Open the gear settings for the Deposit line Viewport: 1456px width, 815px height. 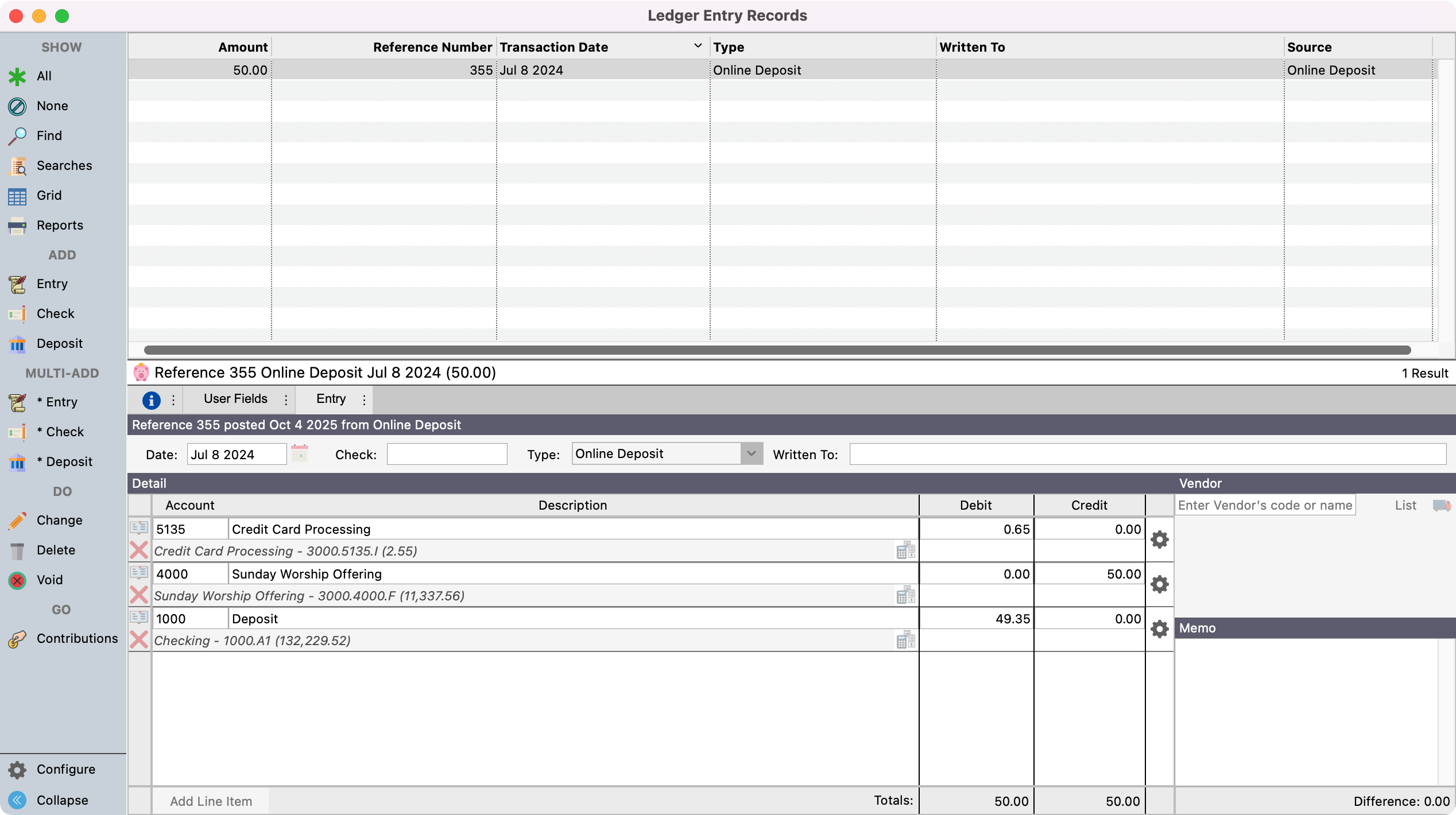click(x=1159, y=629)
